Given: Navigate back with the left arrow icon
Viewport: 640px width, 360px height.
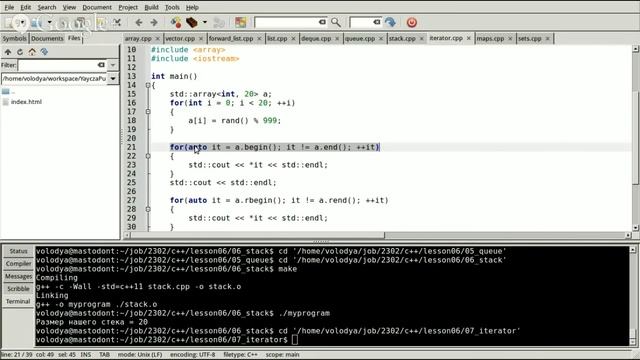Looking at the screenshot, I should click(138, 22).
